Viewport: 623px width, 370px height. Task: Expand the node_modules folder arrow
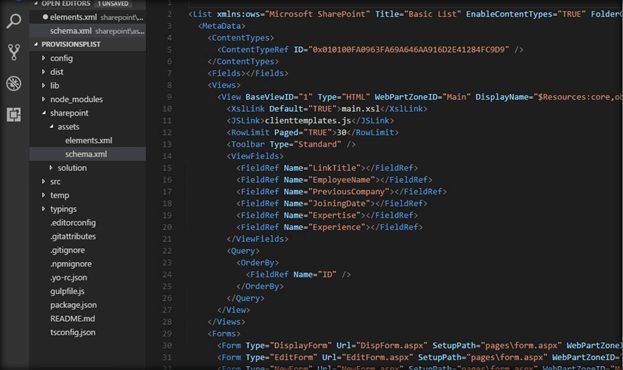(43, 99)
